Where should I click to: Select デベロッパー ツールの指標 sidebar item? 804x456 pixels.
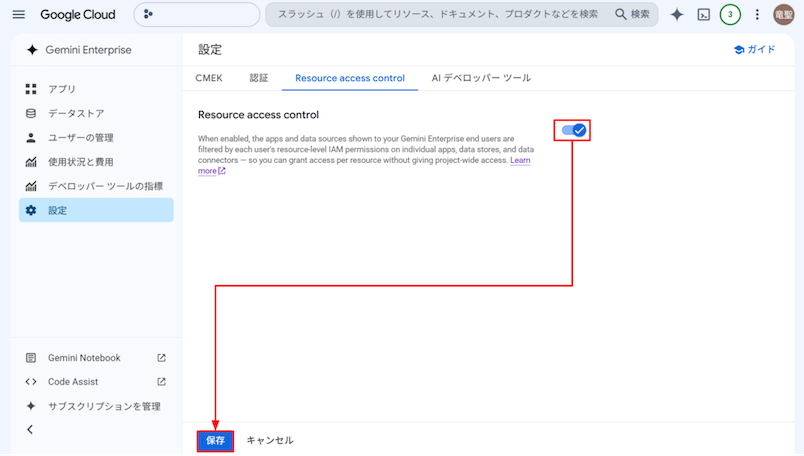click(x=96, y=186)
